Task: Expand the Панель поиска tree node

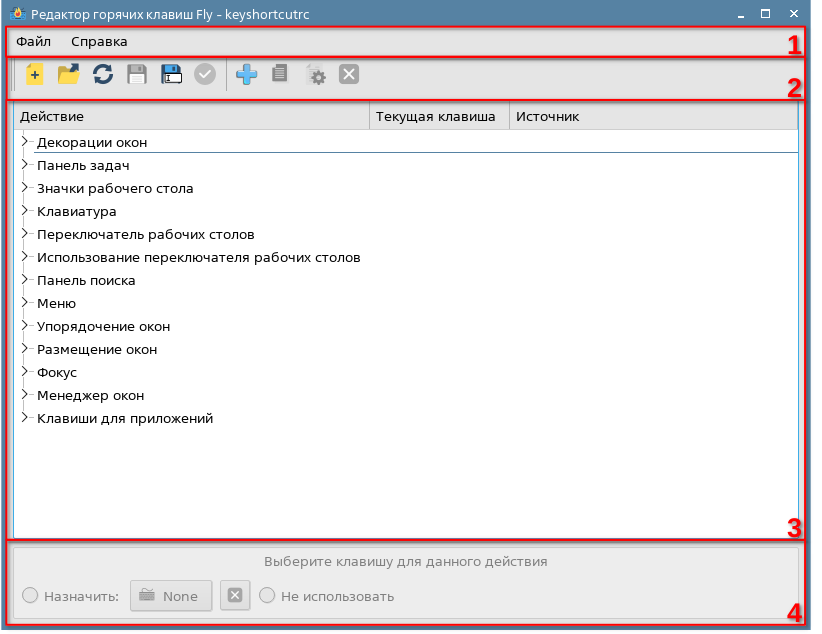Action: pos(24,280)
